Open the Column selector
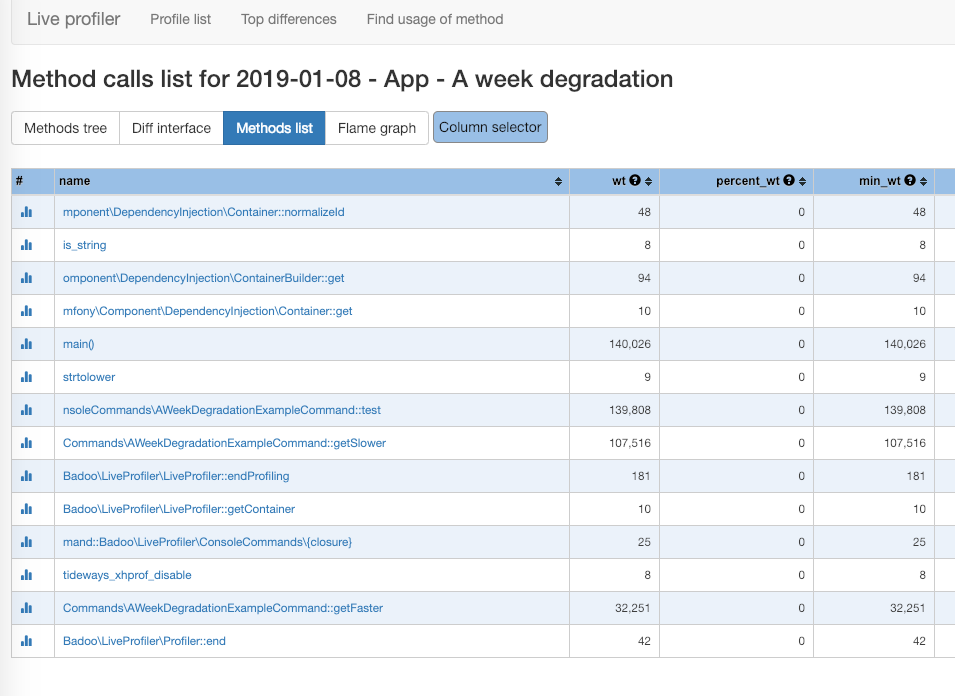Viewport: 955px width, 696px height. (x=490, y=127)
